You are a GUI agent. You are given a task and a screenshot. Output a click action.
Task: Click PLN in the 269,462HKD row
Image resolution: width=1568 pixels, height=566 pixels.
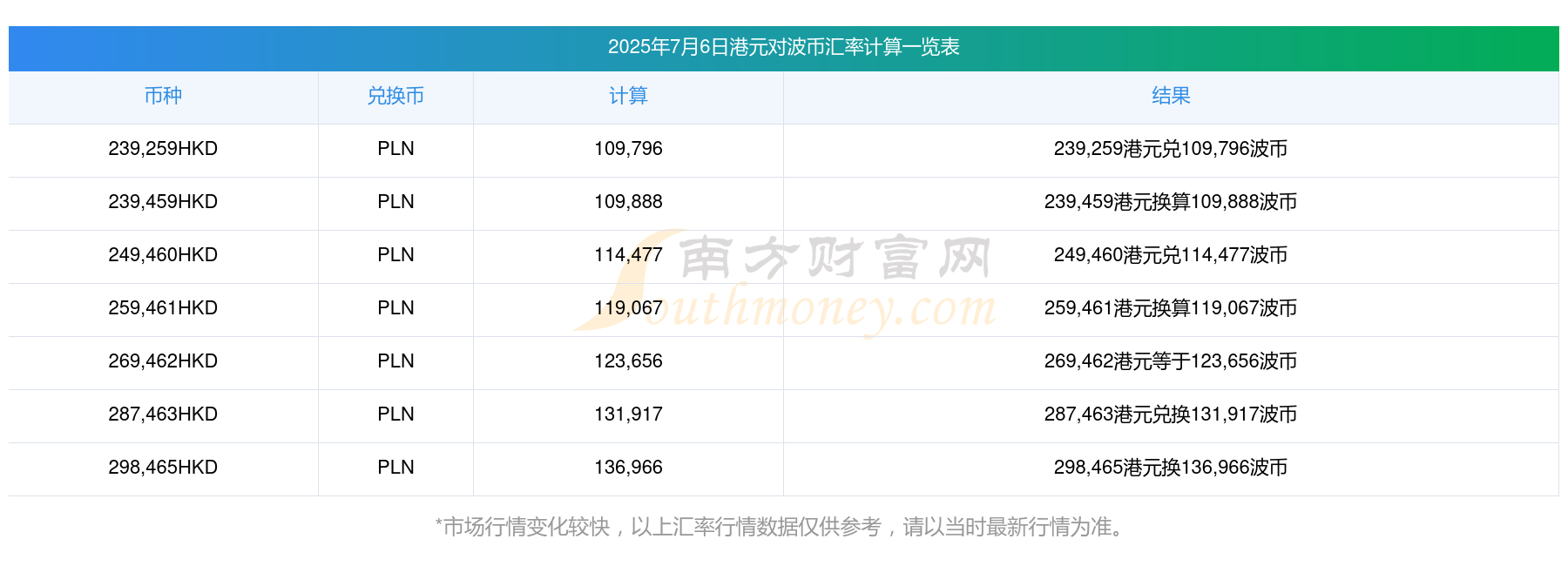(x=395, y=361)
